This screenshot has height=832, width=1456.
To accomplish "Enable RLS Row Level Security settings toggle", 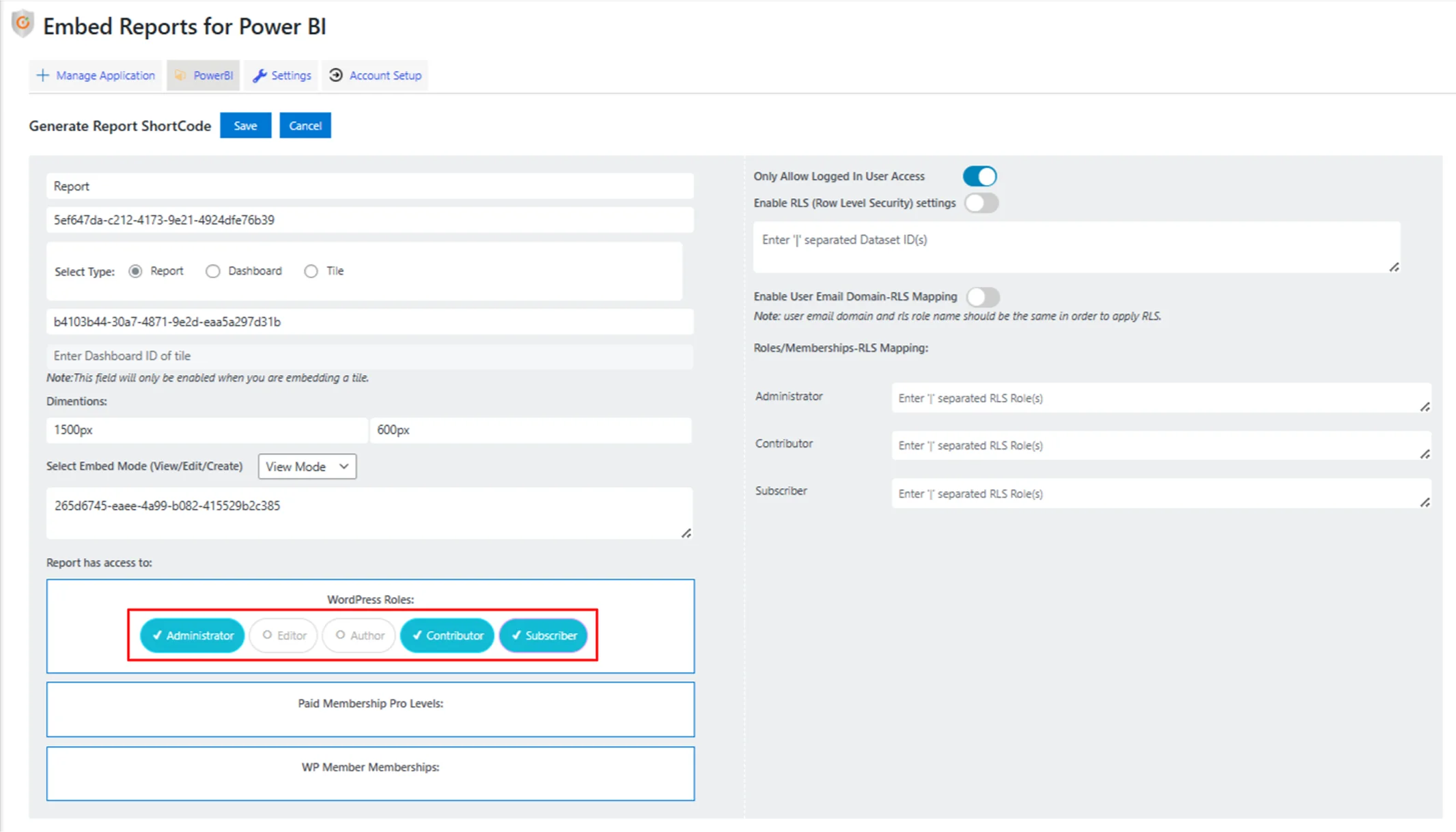I will (981, 203).
